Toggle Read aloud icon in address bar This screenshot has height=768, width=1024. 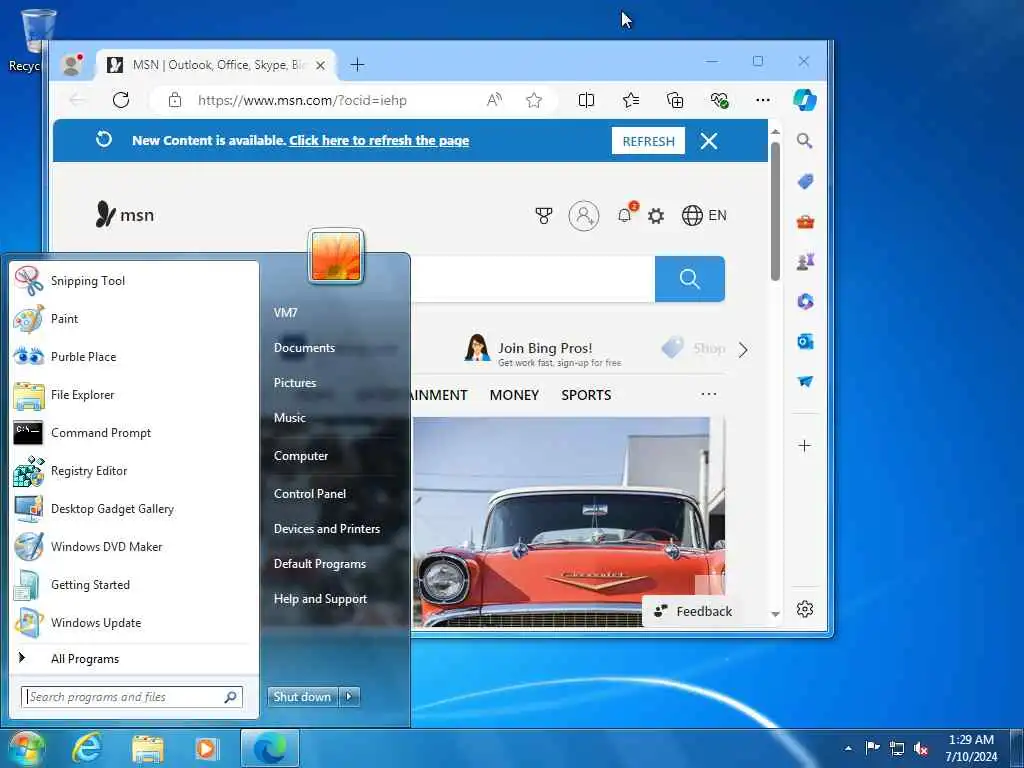[x=494, y=100]
